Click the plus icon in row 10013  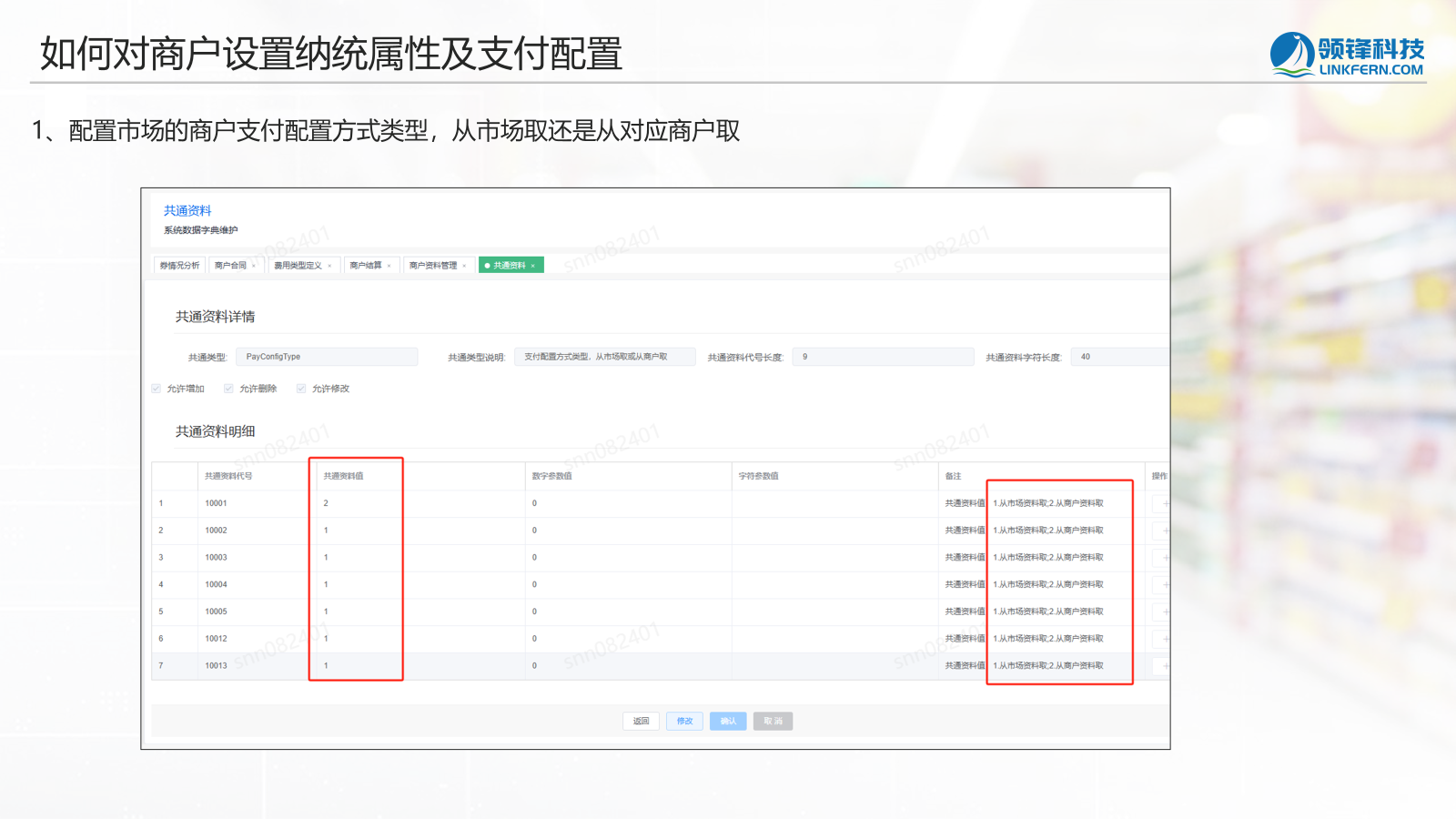point(1165,666)
